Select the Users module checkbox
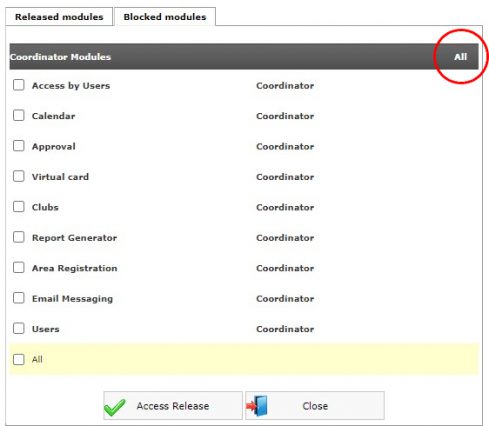Screen dimensions: 489x426 coord(19,328)
